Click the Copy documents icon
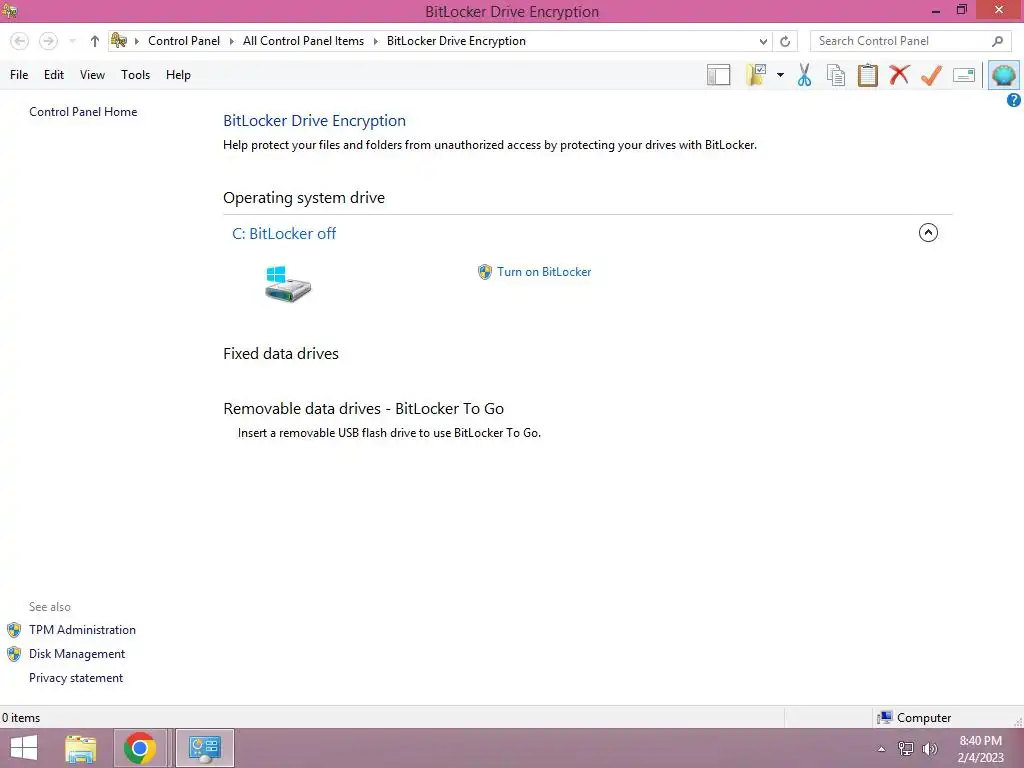The width and height of the screenshot is (1024, 768). click(836, 75)
